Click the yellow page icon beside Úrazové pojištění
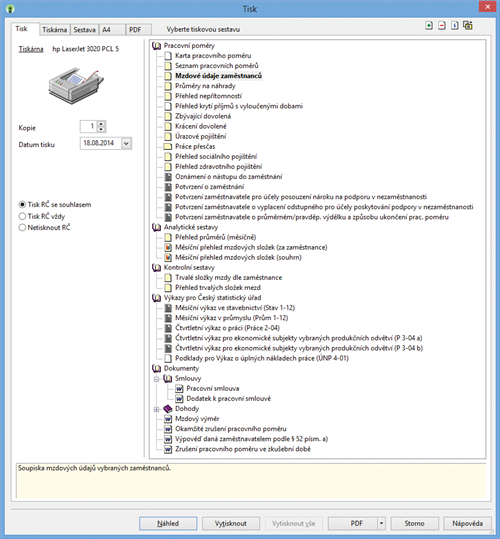 (168, 136)
